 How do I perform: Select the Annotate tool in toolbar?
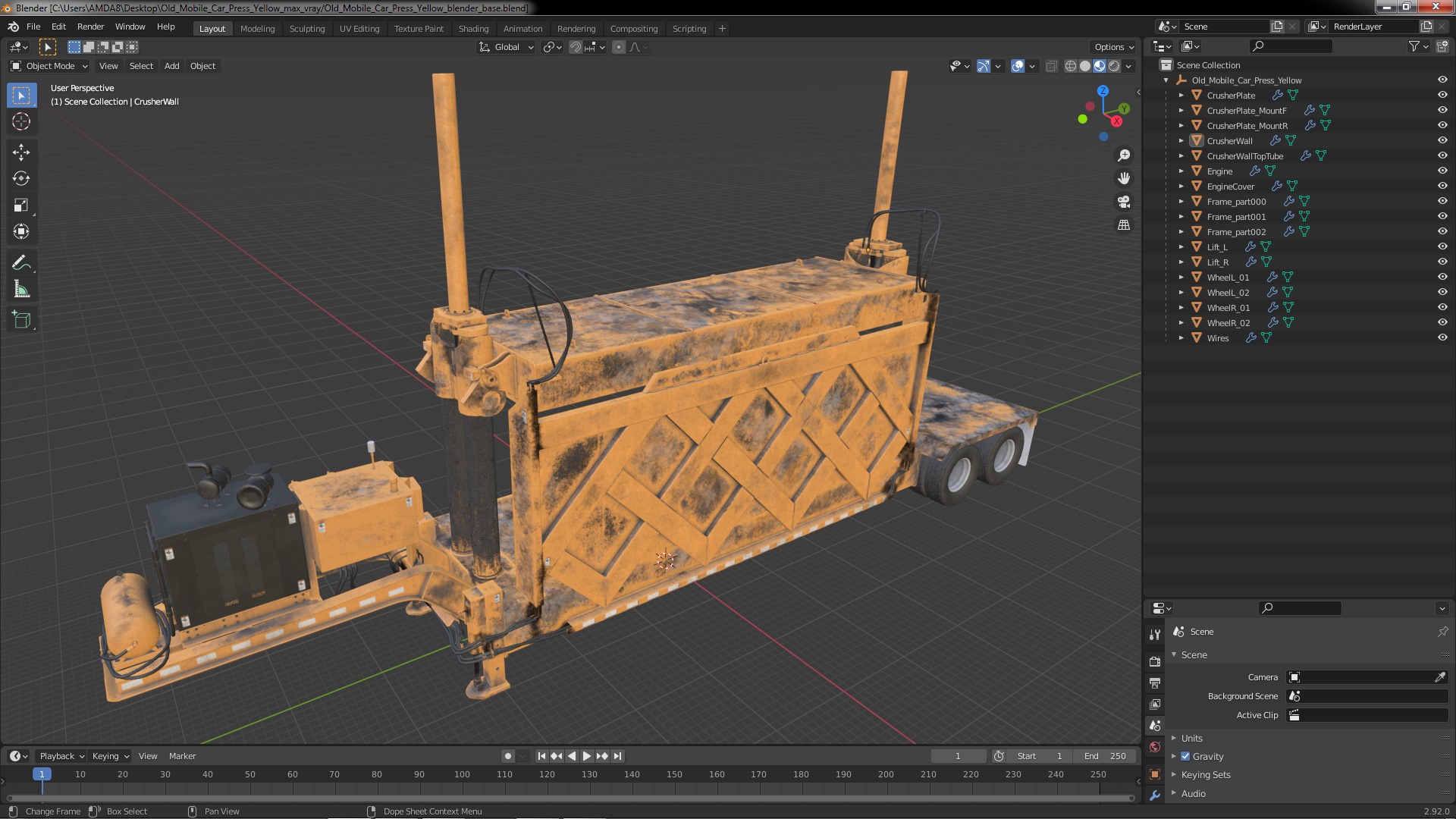pos(22,261)
